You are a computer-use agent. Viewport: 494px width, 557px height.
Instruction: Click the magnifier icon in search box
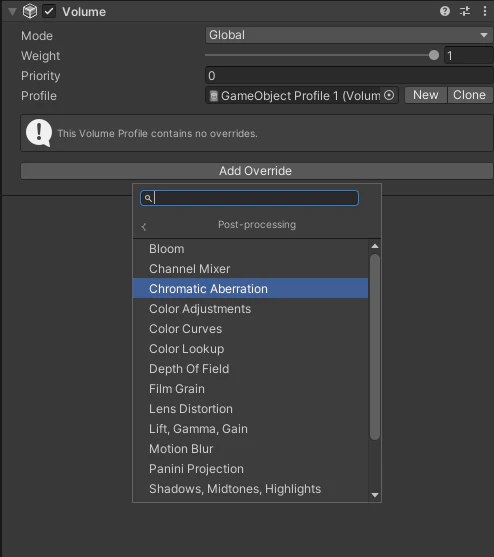(148, 198)
